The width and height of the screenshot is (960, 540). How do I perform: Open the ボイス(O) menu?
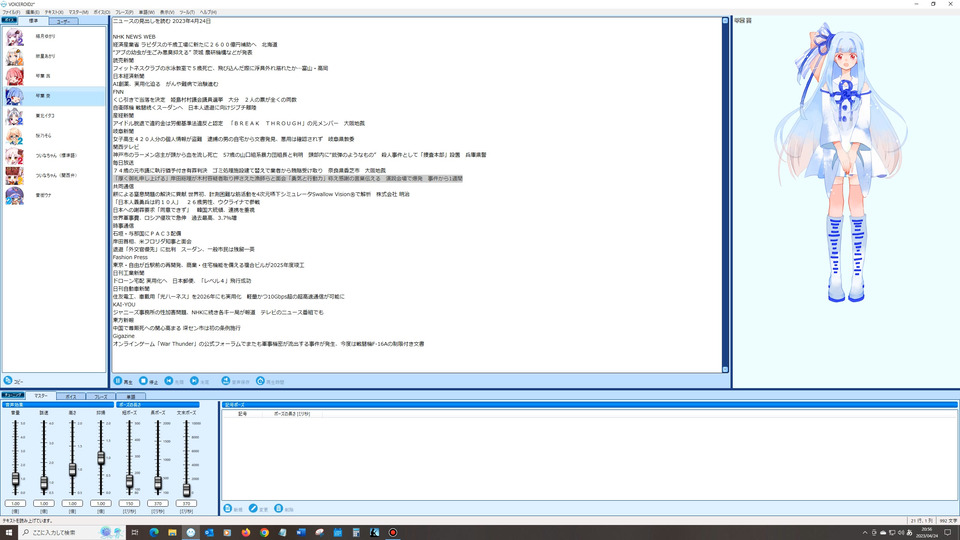(x=102, y=12)
